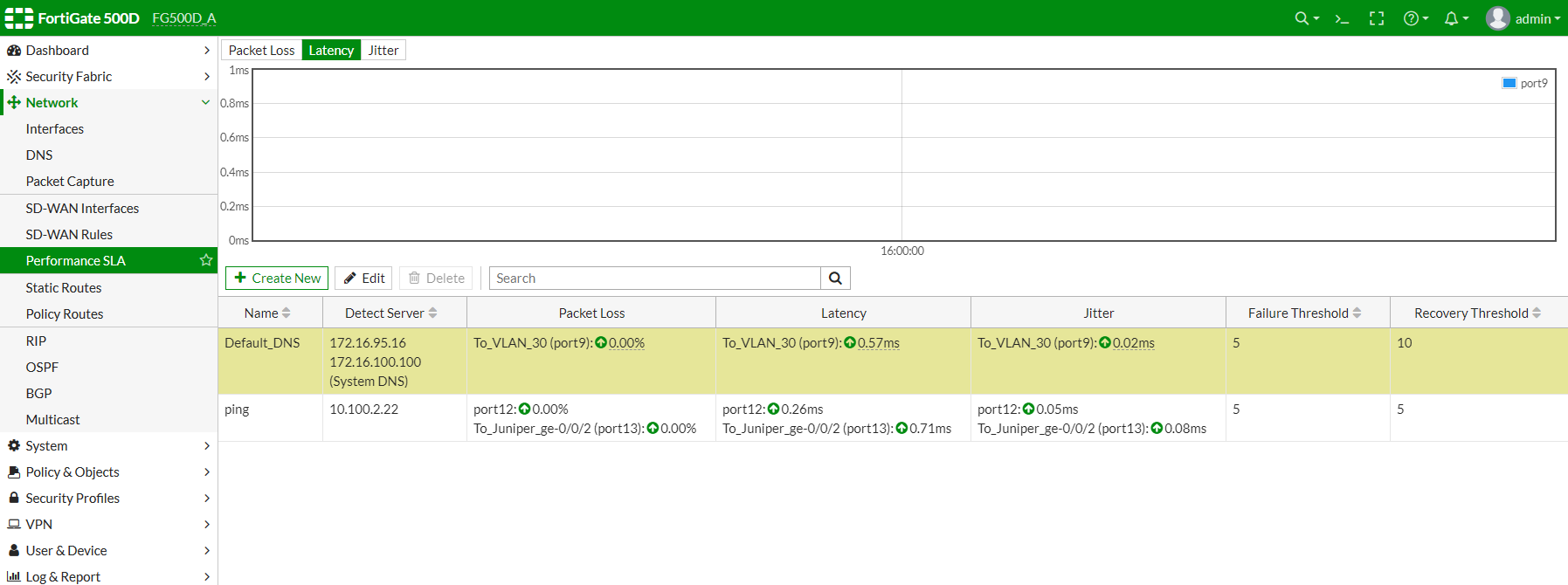Toggle port9 series in chart legend
Viewport: 1568px width, 585px height.
[1525, 83]
